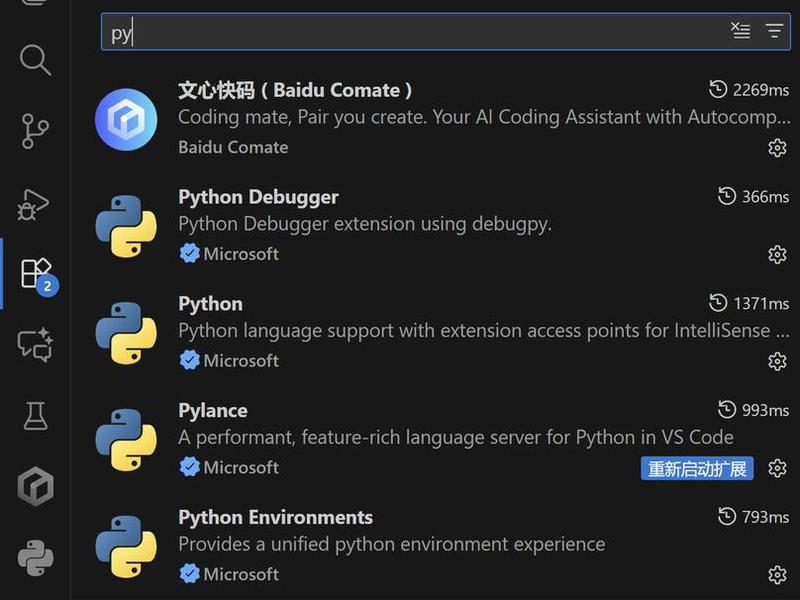800x600 pixels.
Task: Select the Extensions view icon
Action: point(37,274)
